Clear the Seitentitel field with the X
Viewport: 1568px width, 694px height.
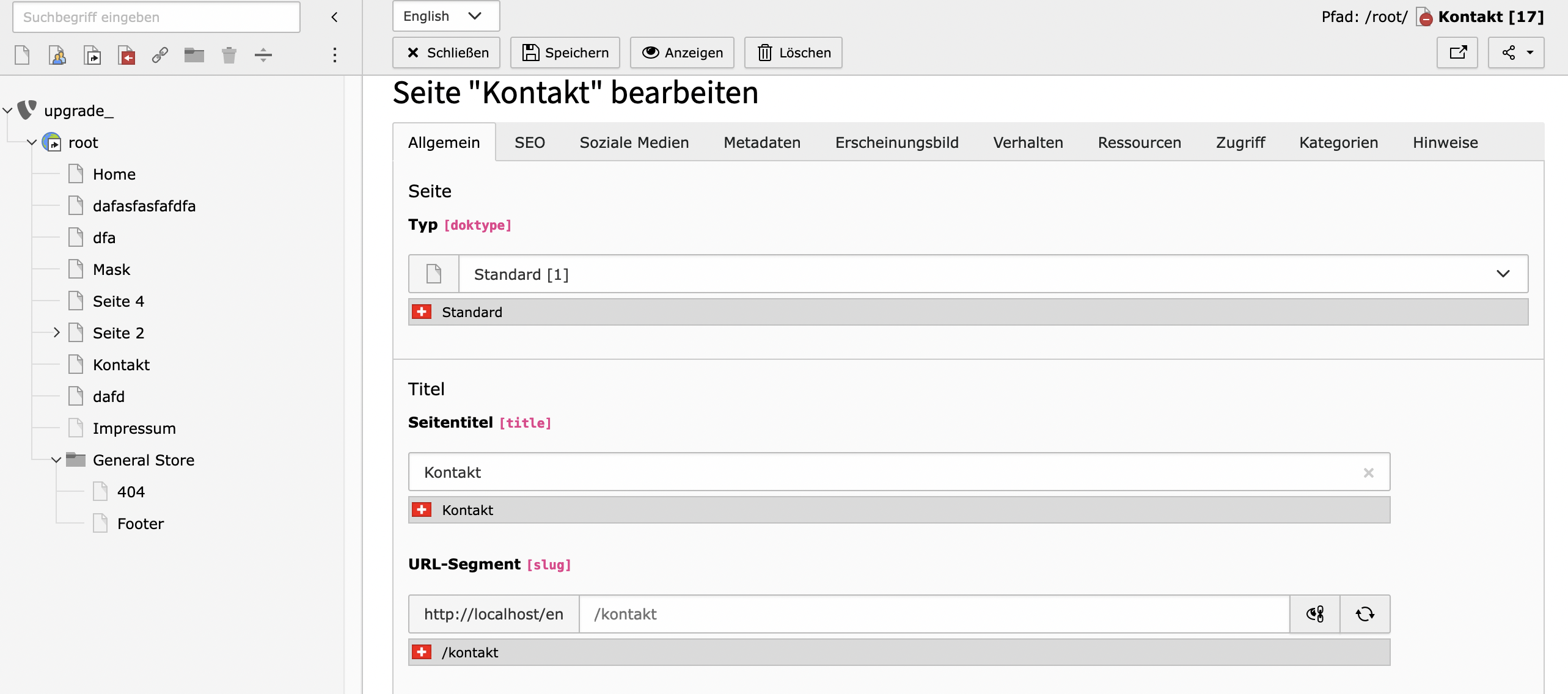[x=1369, y=472]
